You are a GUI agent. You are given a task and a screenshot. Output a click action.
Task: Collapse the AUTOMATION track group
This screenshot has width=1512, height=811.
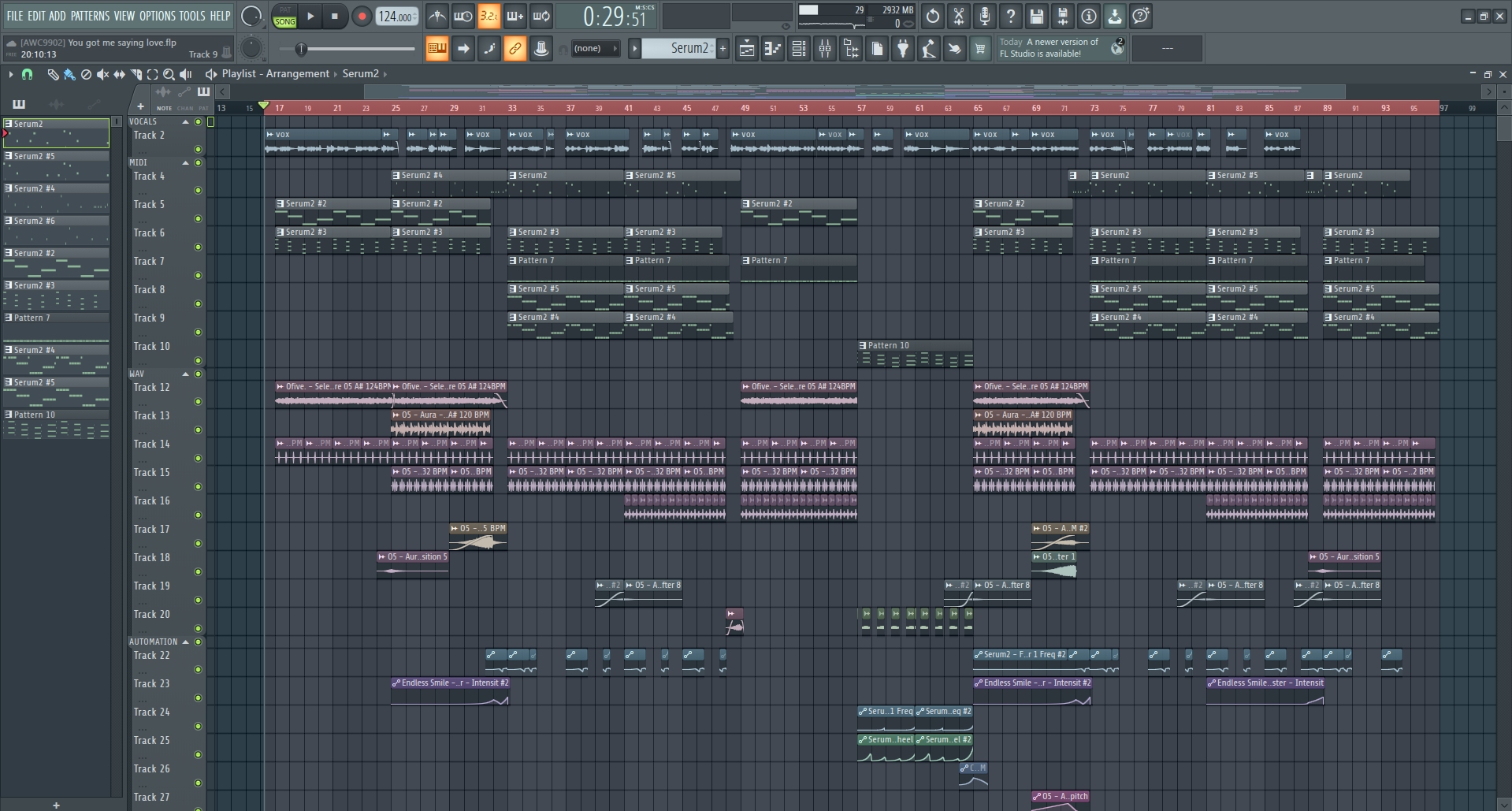[x=186, y=642]
